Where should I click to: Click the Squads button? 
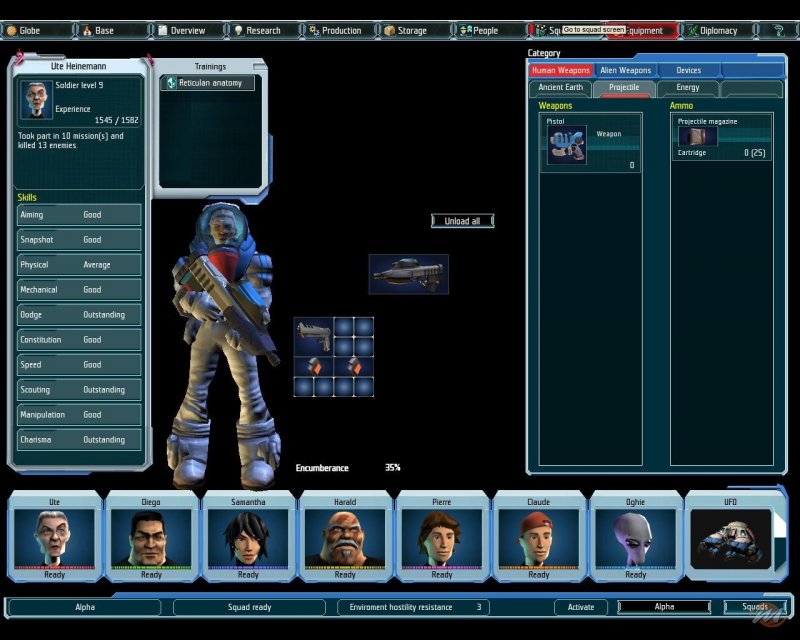click(755, 607)
